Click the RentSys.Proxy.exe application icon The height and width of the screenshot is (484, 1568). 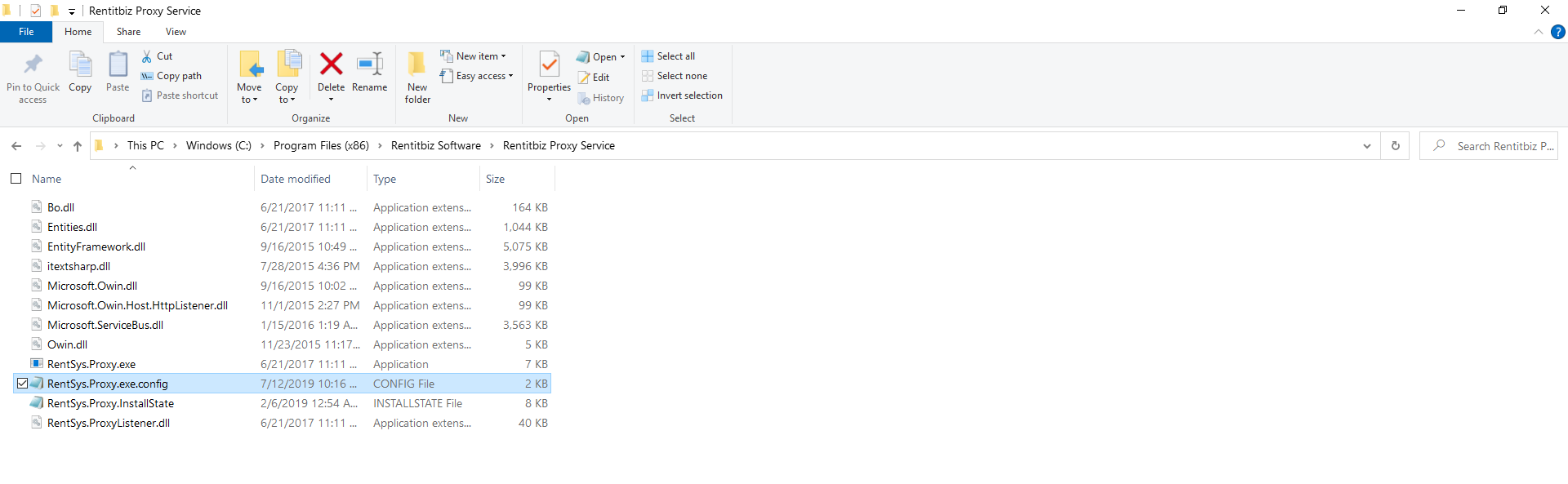coord(37,364)
